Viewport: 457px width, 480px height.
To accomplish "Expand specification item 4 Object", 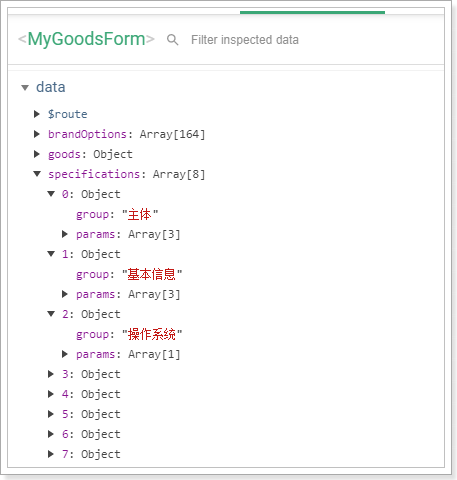I will (51, 394).
